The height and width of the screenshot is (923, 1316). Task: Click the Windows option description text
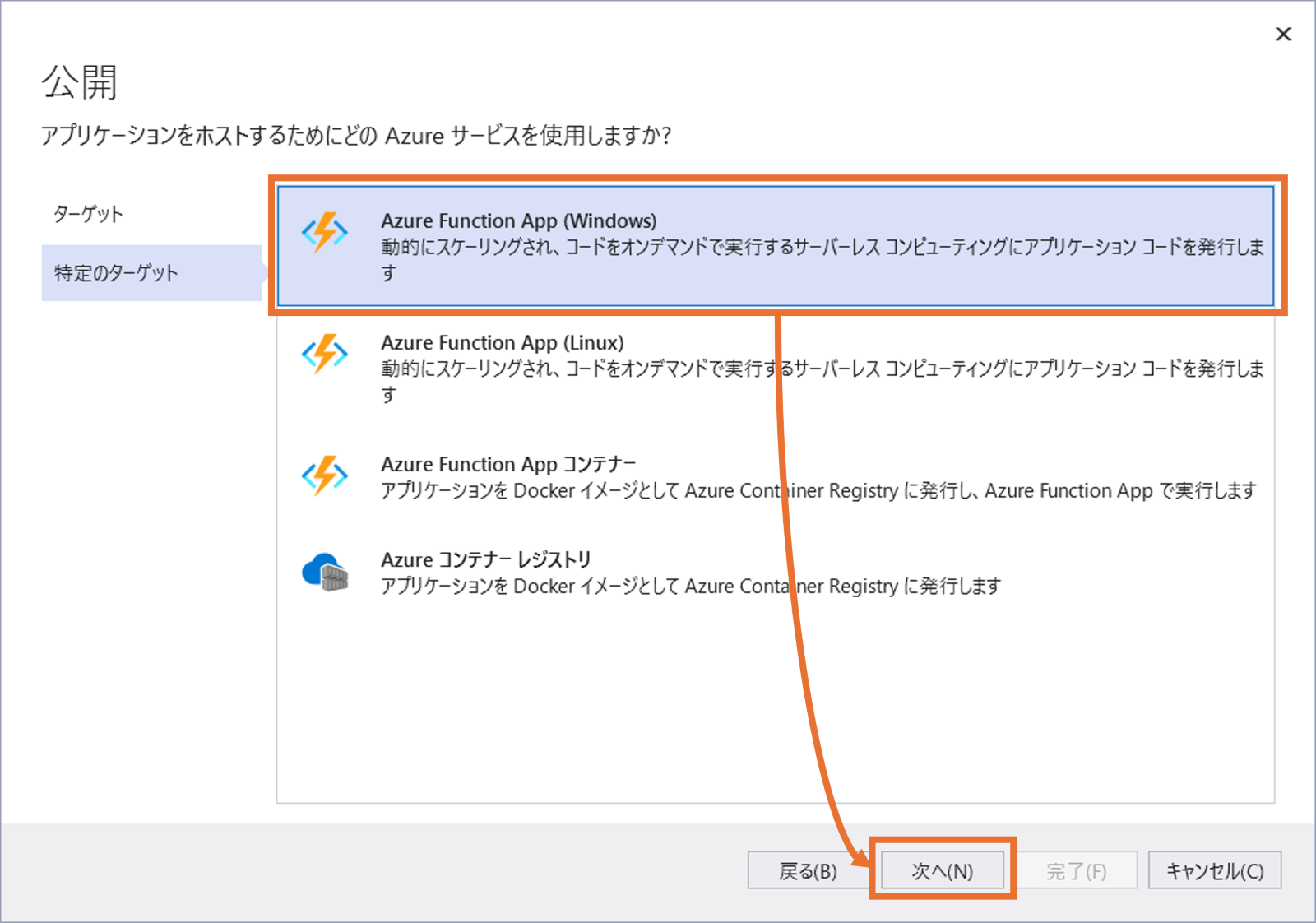[822, 260]
